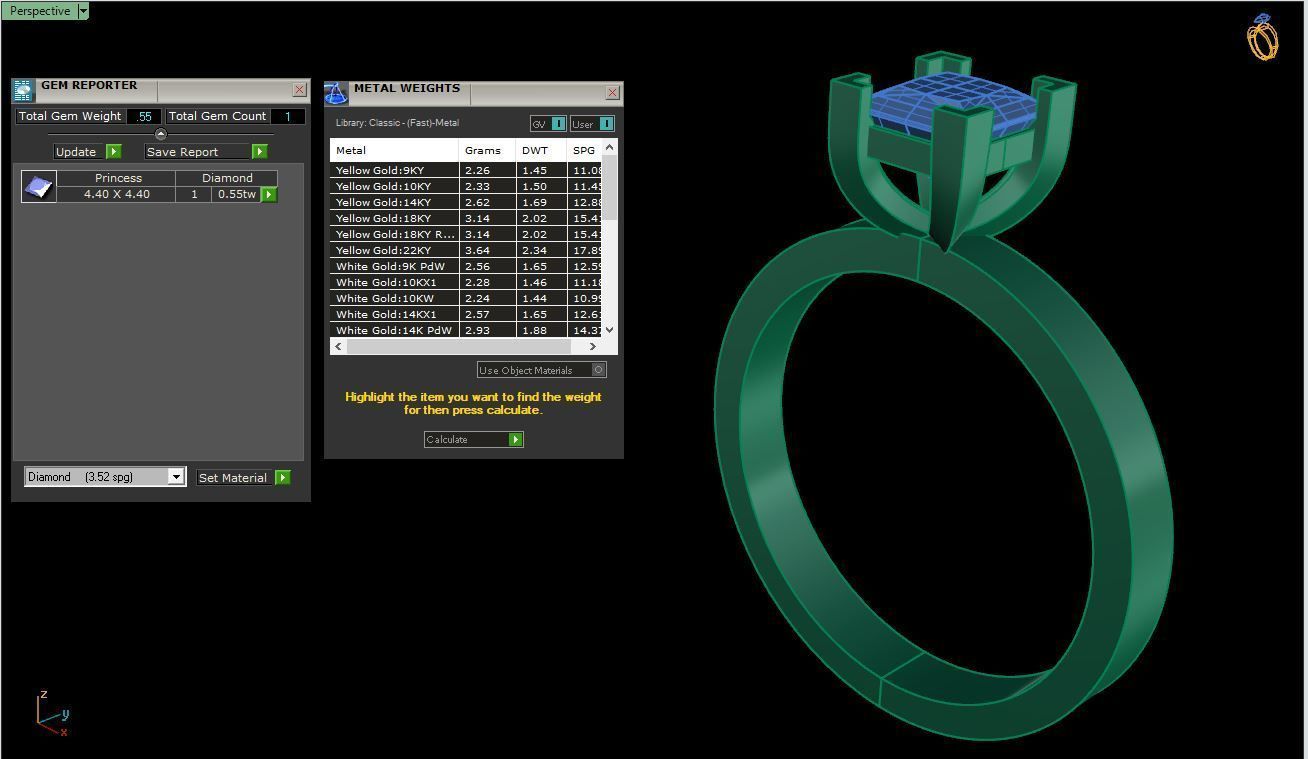Select the Yellow Gold:22KY row
The height and width of the screenshot is (759, 1308).
pyautogui.click(x=466, y=250)
